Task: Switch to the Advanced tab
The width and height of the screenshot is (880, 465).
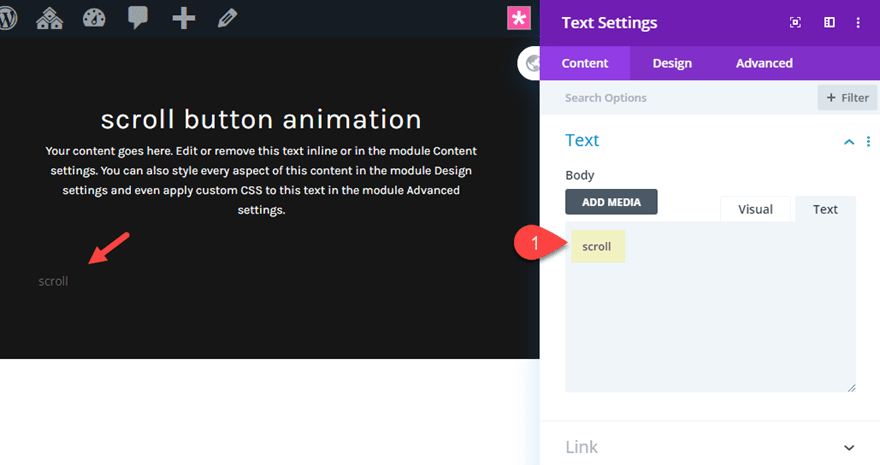Action: coord(764,63)
